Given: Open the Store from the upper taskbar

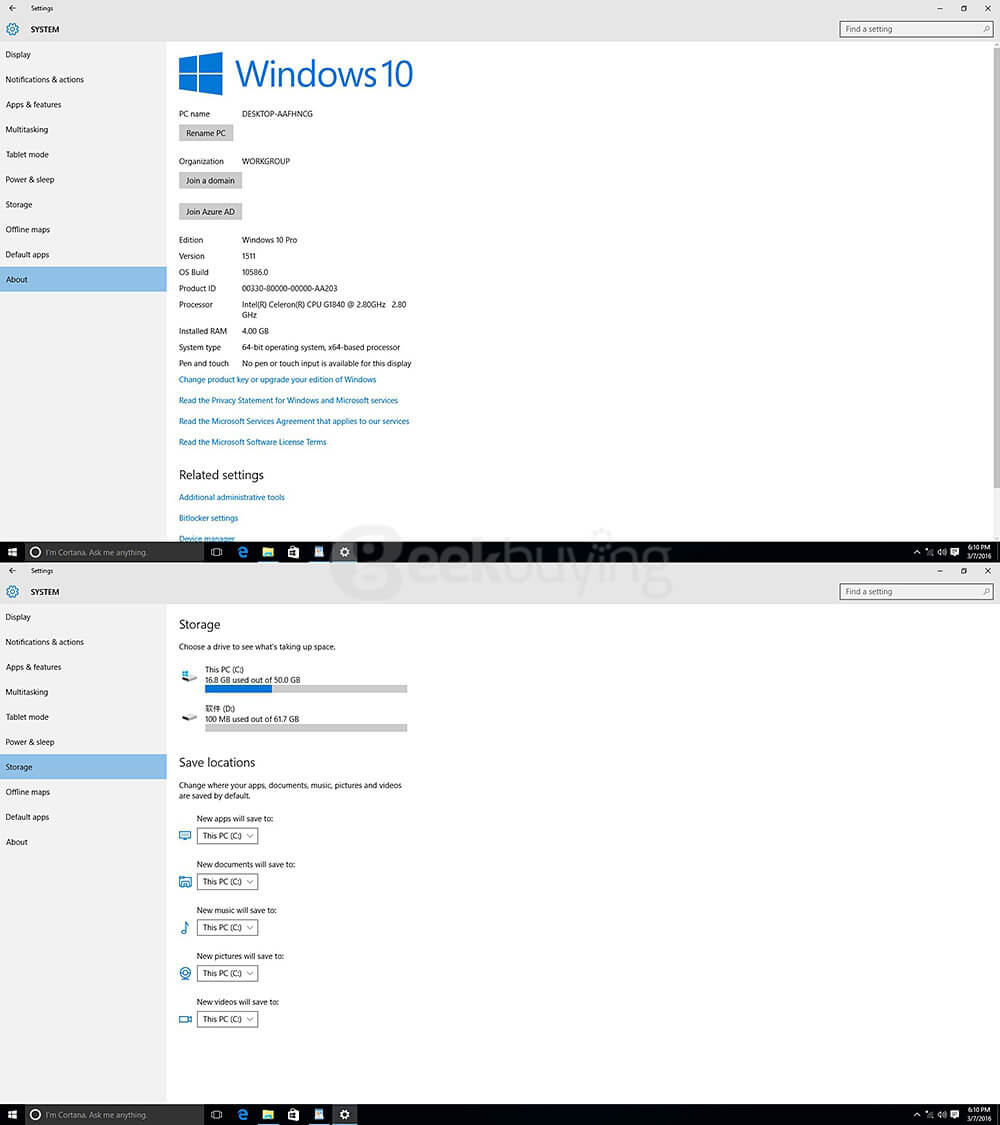Looking at the screenshot, I should click(293, 552).
